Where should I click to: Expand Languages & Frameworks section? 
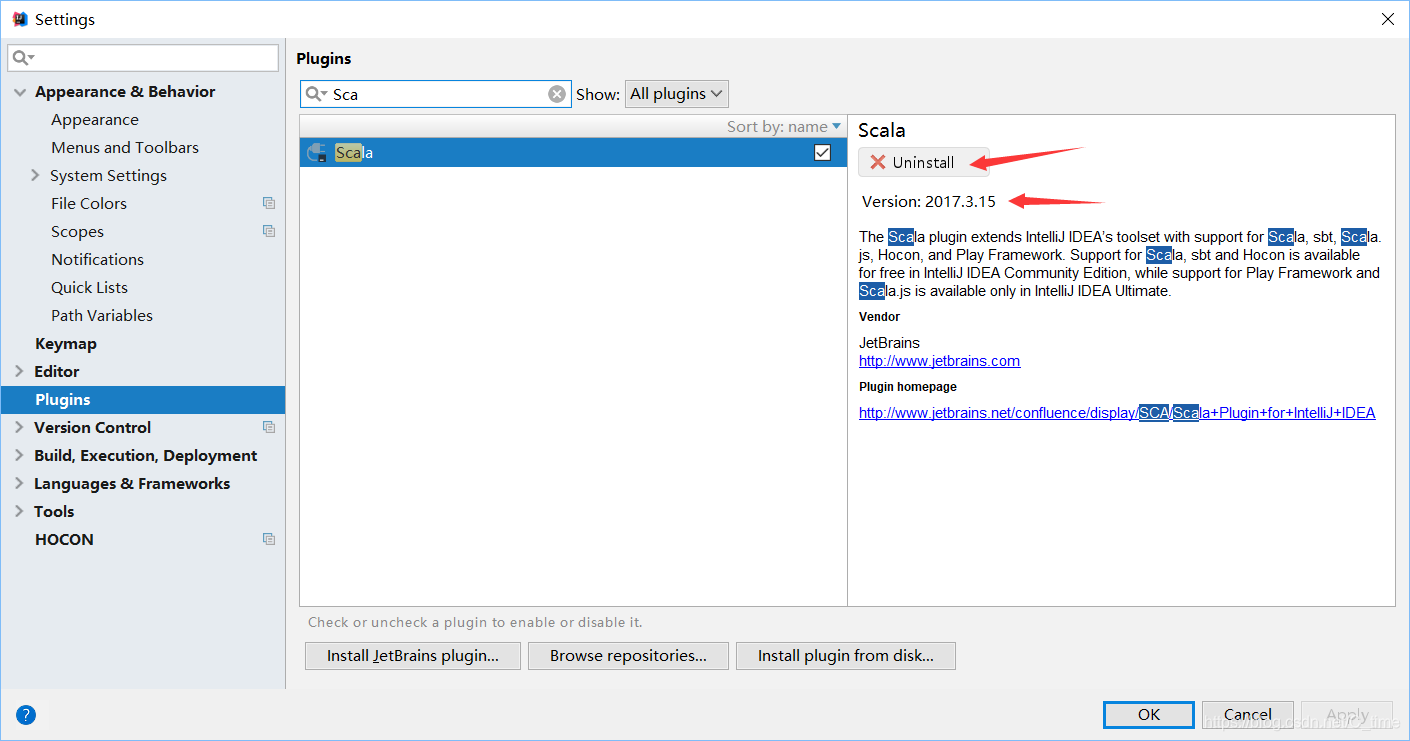(20, 483)
